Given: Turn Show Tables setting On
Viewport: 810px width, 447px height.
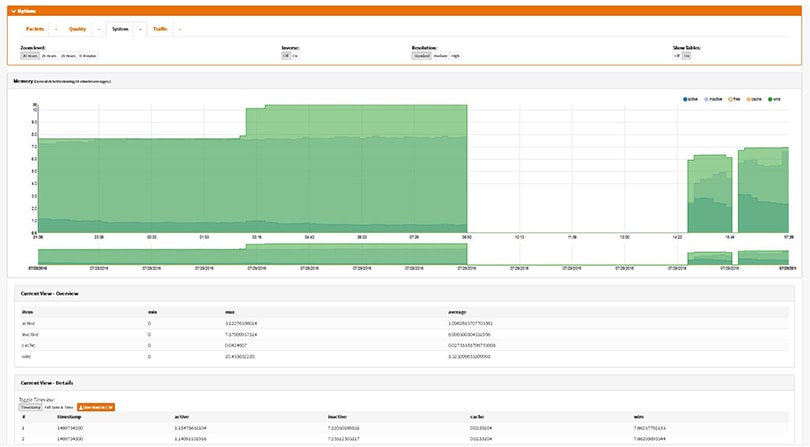Looking at the screenshot, I should 687,56.
